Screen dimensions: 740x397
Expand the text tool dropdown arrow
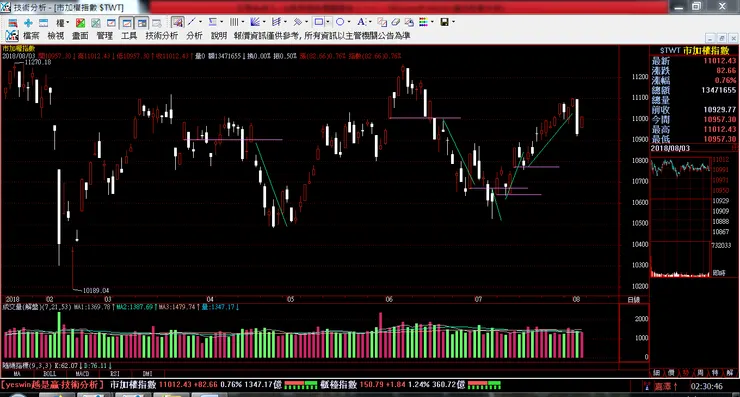coord(370,22)
